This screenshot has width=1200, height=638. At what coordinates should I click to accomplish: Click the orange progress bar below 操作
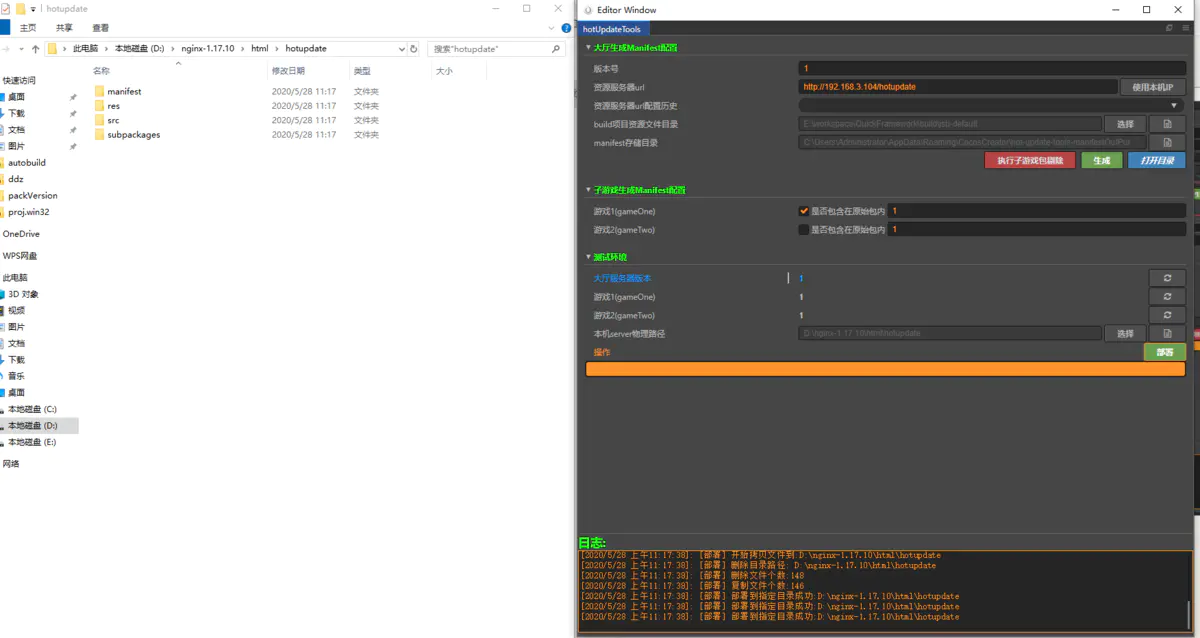click(x=885, y=369)
